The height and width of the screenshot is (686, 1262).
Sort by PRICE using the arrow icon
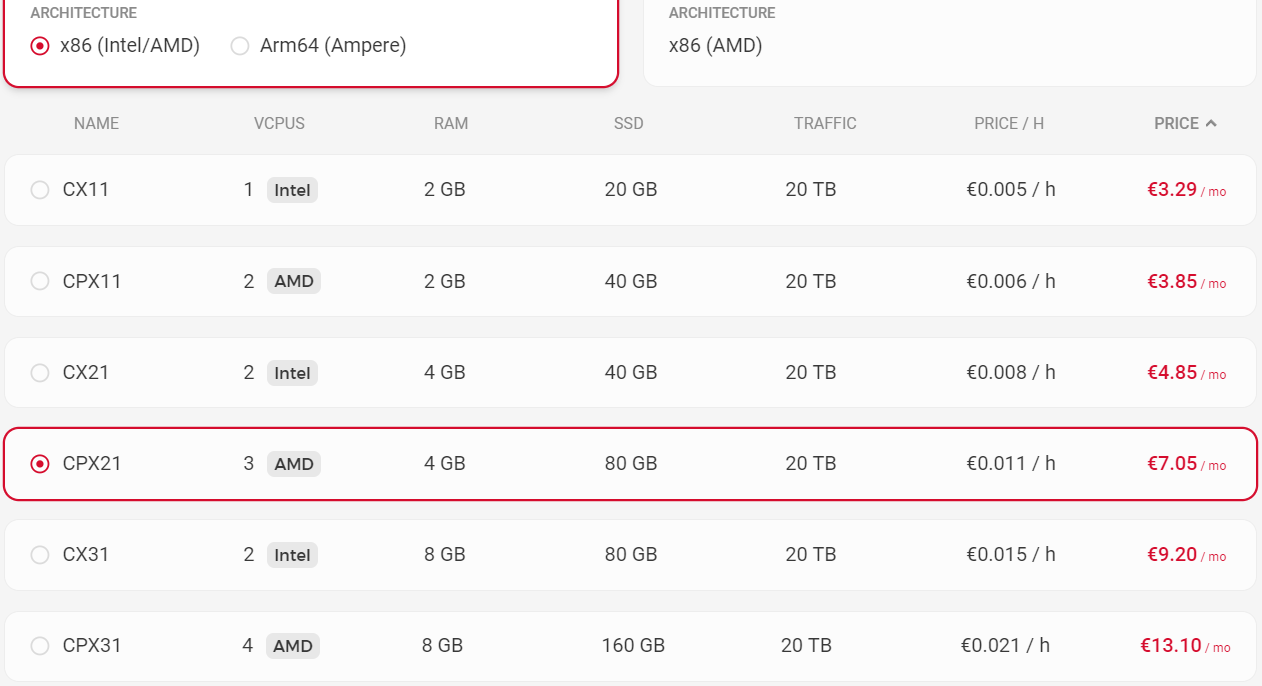[1211, 124]
